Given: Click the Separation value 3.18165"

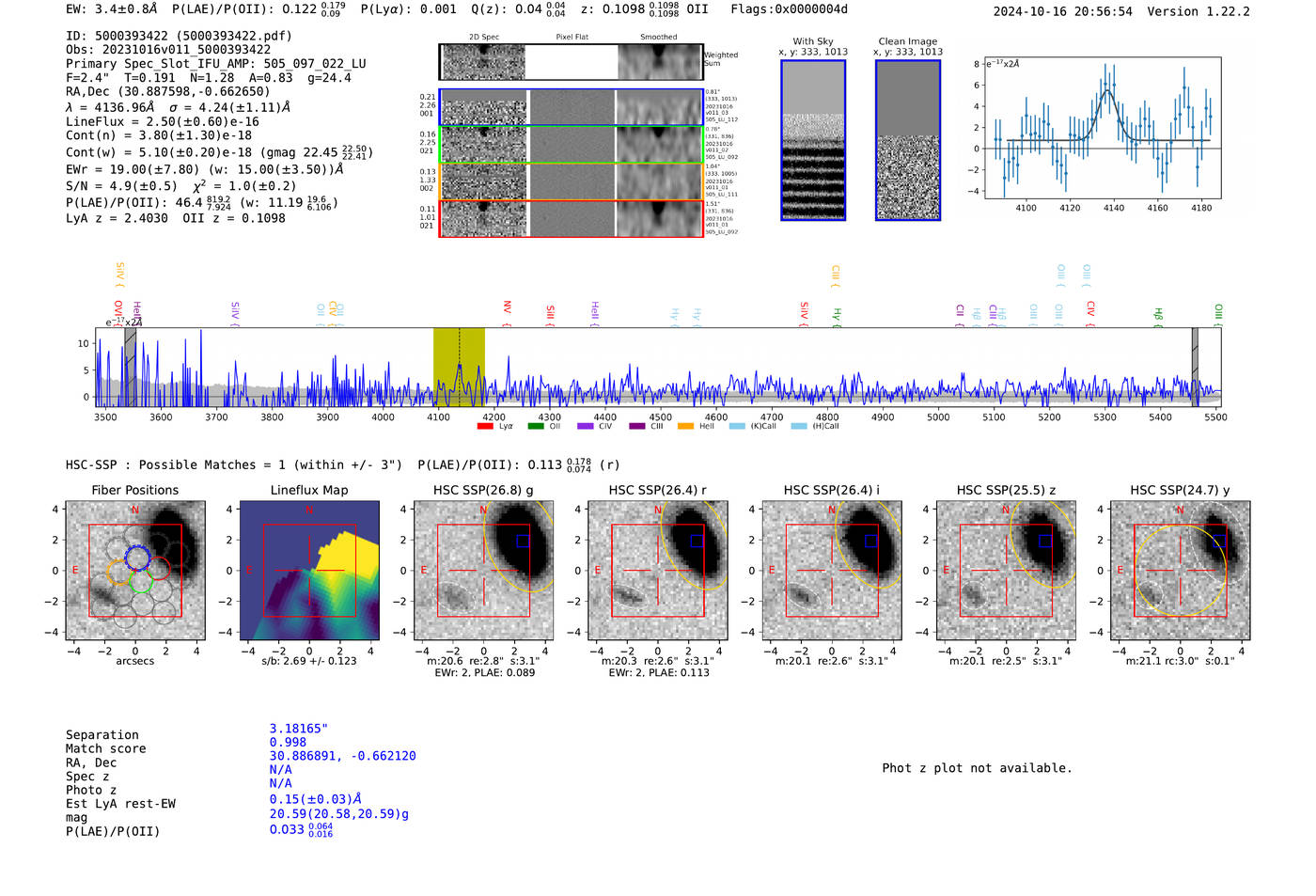Looking at the screenshot, I should coord(299,729).
